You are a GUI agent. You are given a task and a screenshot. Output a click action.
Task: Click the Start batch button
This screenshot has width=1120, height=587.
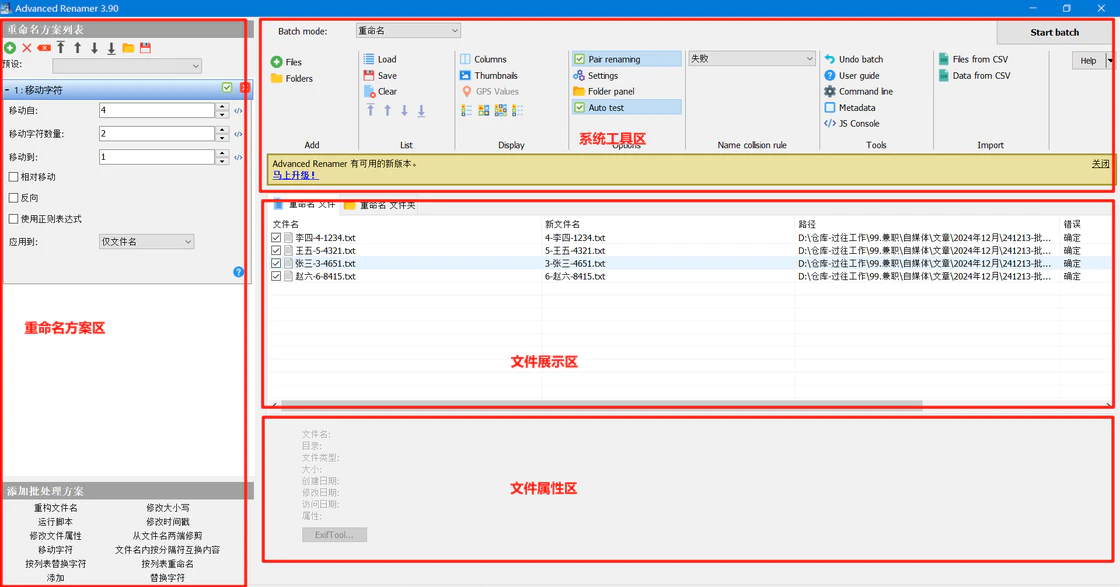[x=1054, y=32]
